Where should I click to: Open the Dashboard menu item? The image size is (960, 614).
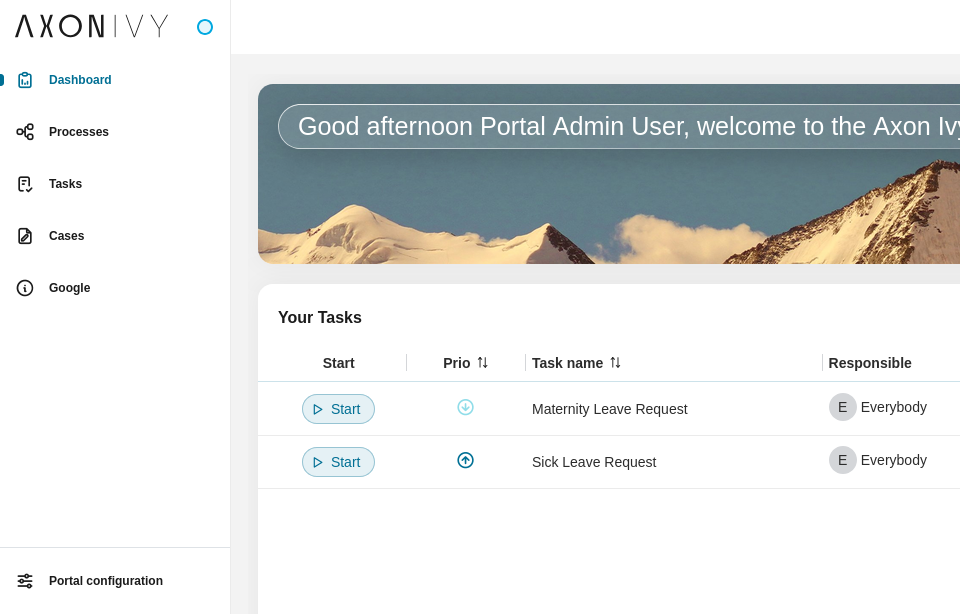[x=115, y=80]
